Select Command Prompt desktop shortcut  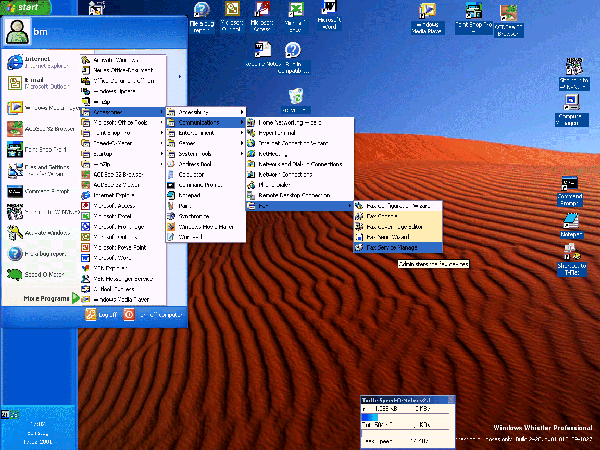(x=570, y=191)
